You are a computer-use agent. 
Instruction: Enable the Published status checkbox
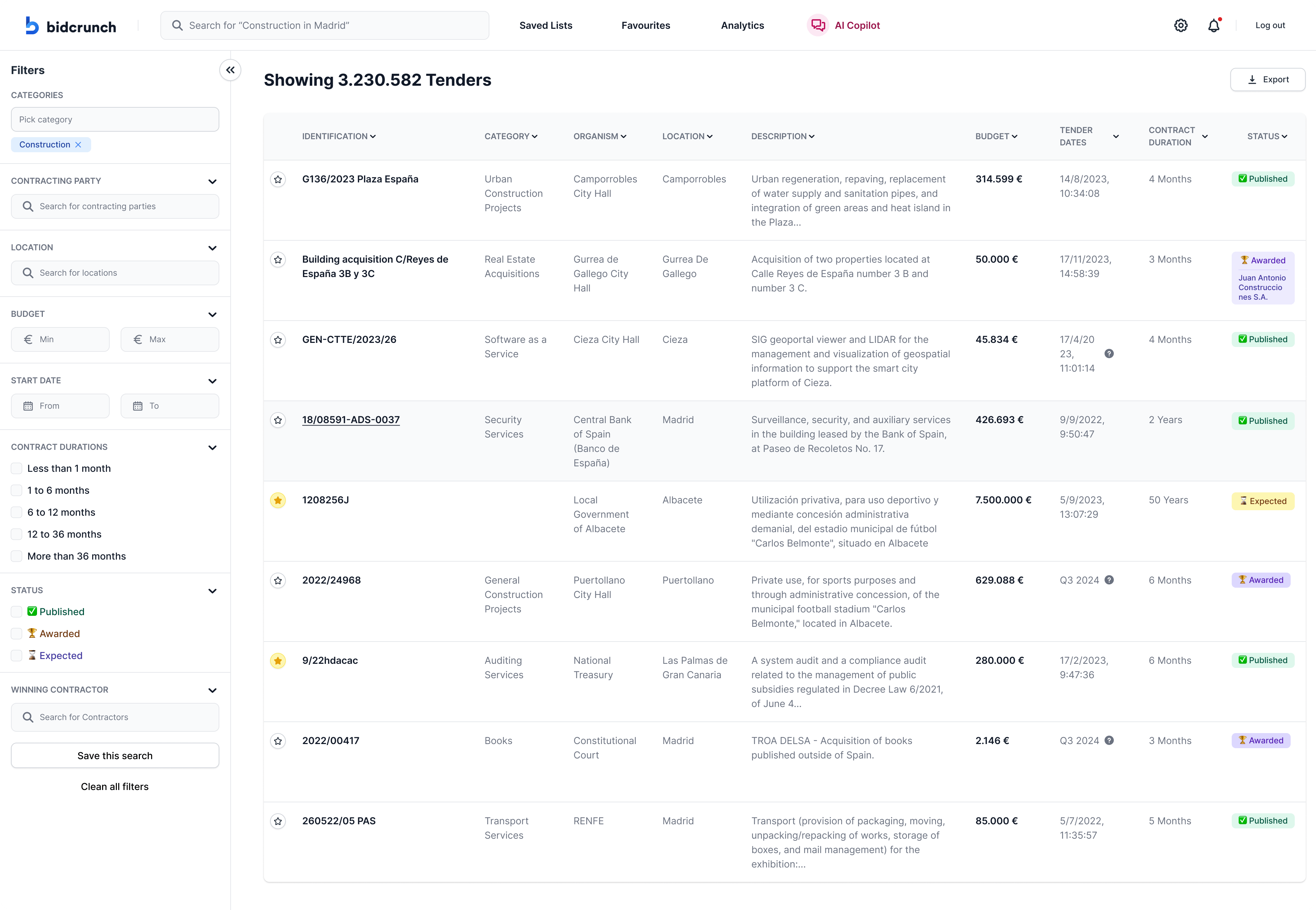coord(16,612)
